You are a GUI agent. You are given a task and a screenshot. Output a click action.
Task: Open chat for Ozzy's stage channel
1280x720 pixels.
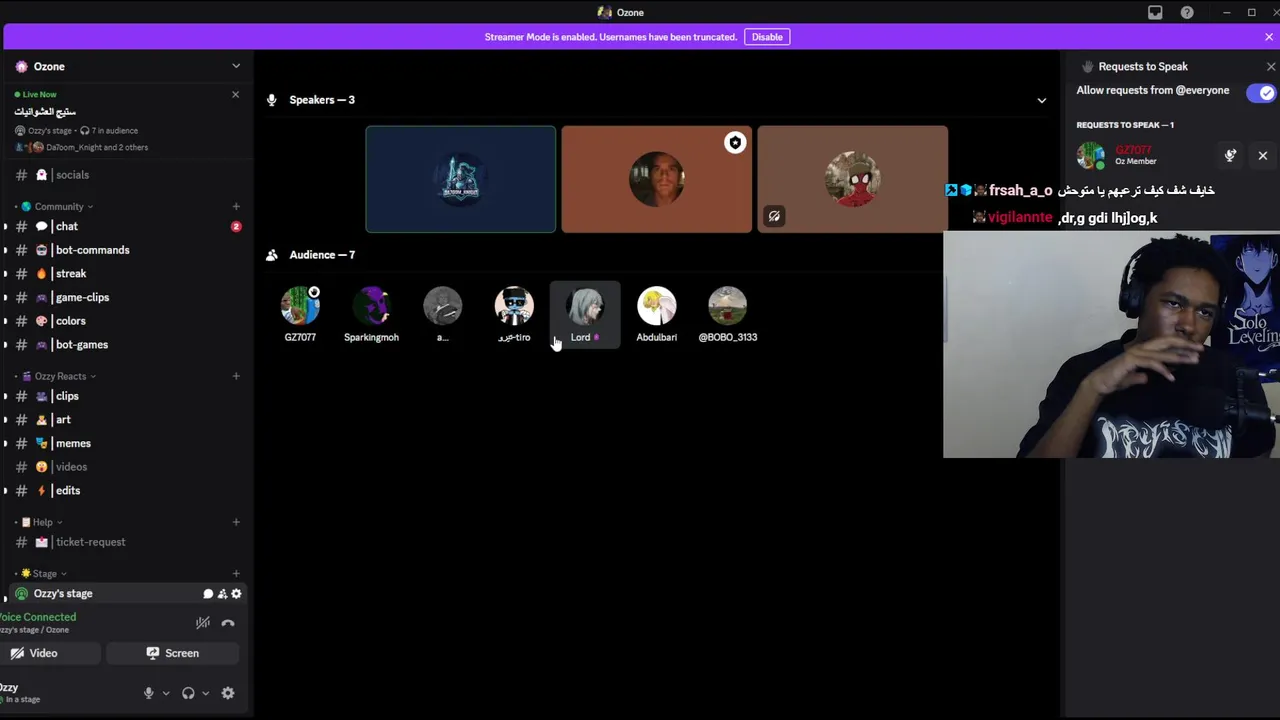pos(208,594)
